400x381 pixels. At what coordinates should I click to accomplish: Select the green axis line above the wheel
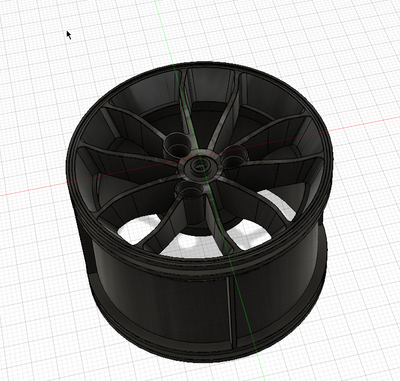[x=164, y=30]
